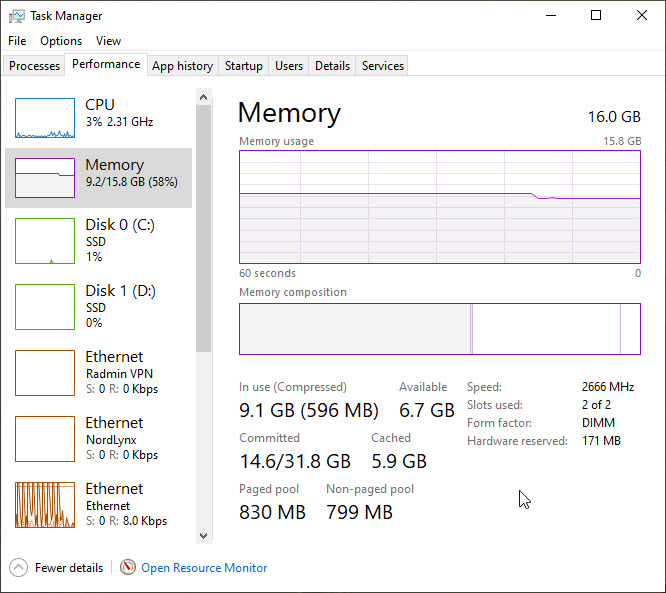Click the CPU text '3% 2.31 GHz'
The width and height of the screenshot is (666, 593).
tap(119, 122)
